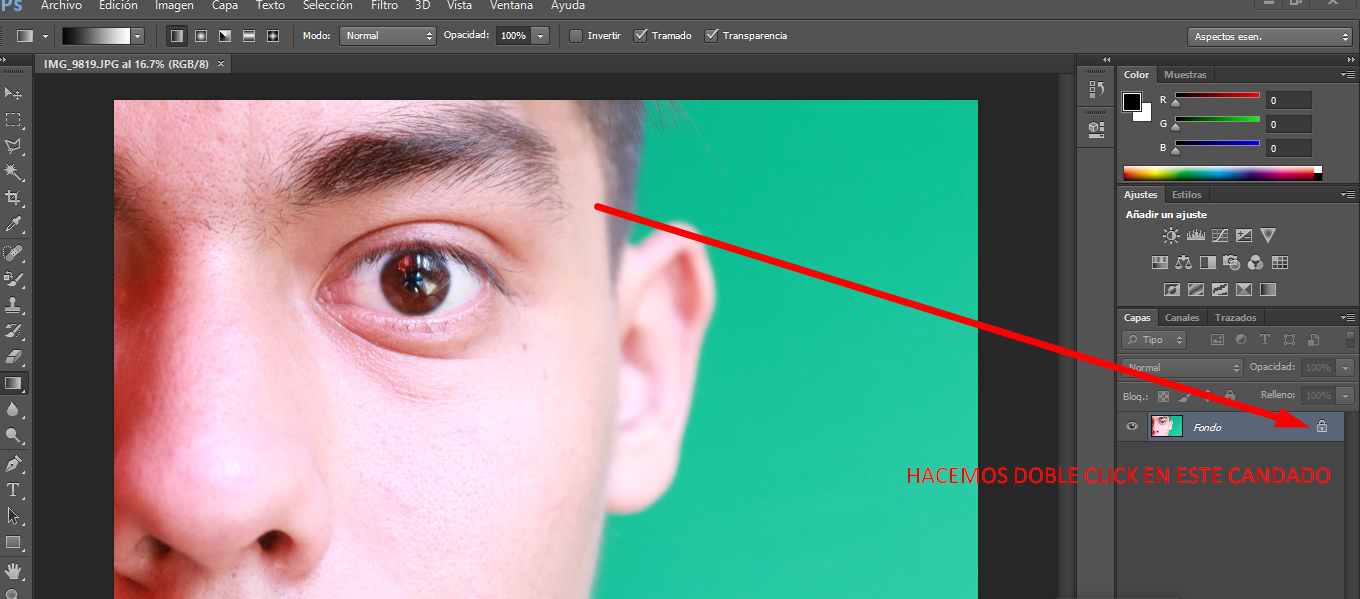Add Curves adjustment
Screen dimensions: 1360x599
pyautogui.click(x=1219, y=236)
